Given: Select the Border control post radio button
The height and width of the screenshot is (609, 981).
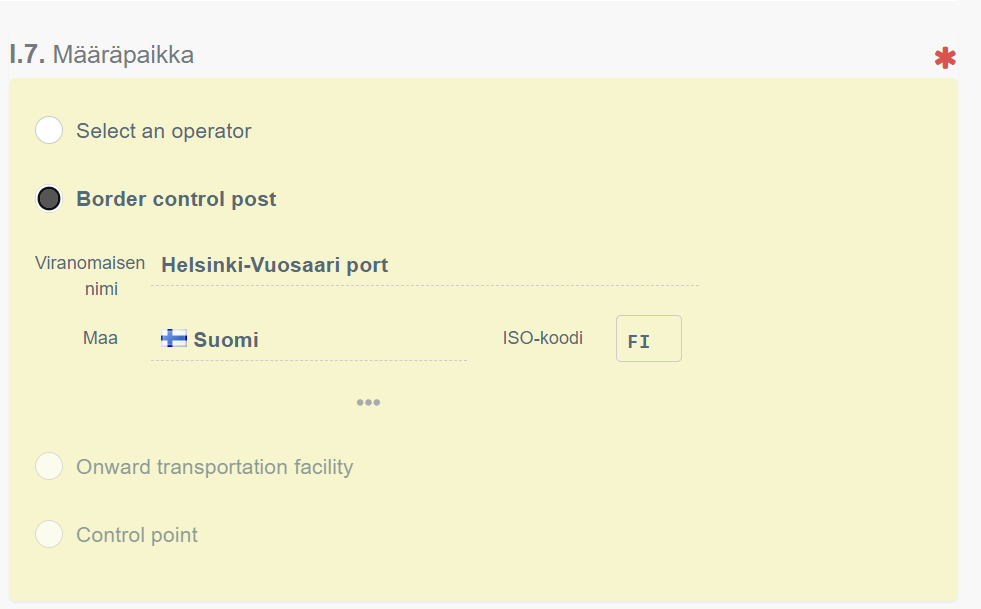Looking at the screenshot, I should pos(49,199).
